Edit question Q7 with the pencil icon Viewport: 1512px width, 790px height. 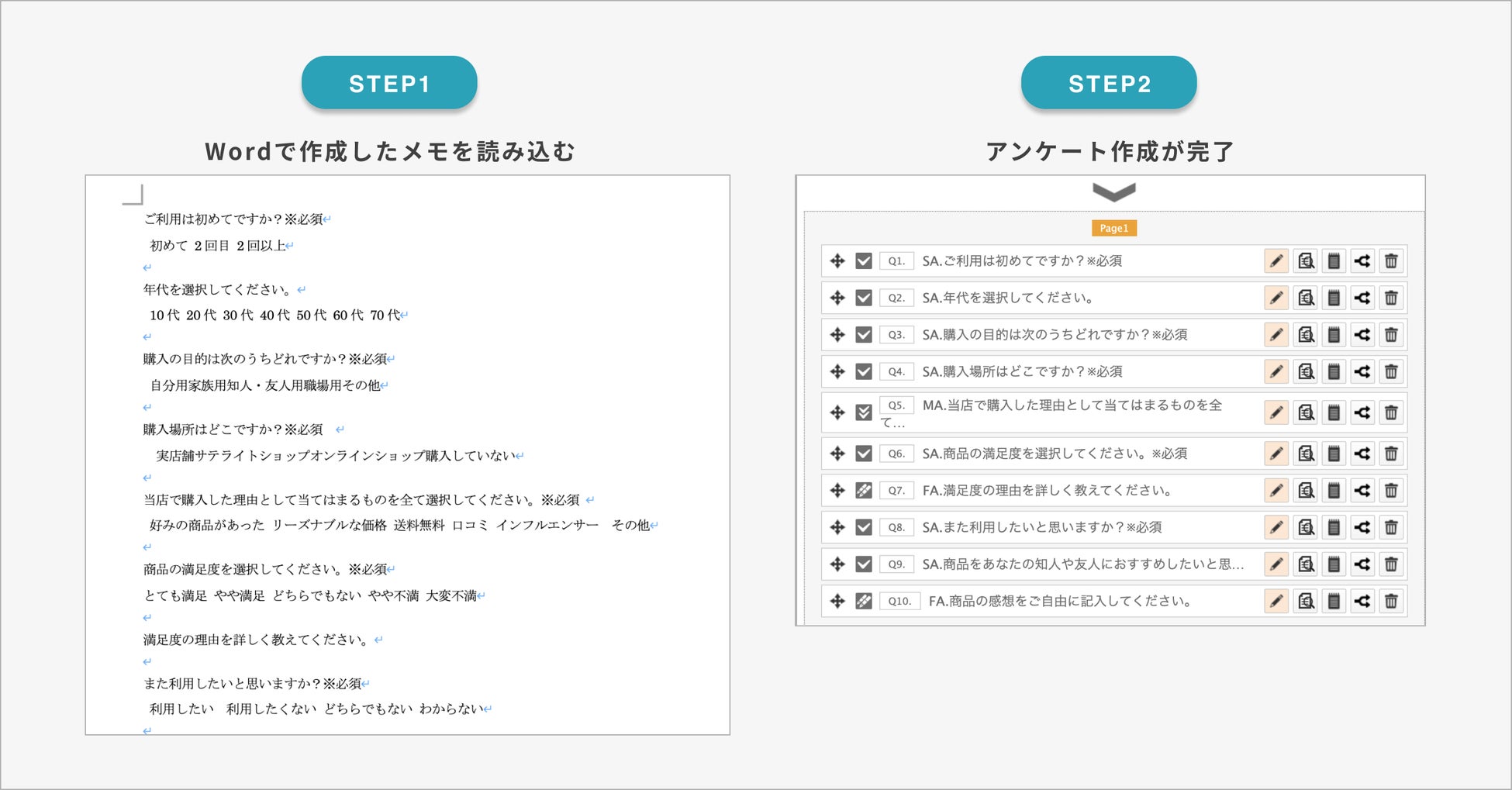(x=1276, y=491)
